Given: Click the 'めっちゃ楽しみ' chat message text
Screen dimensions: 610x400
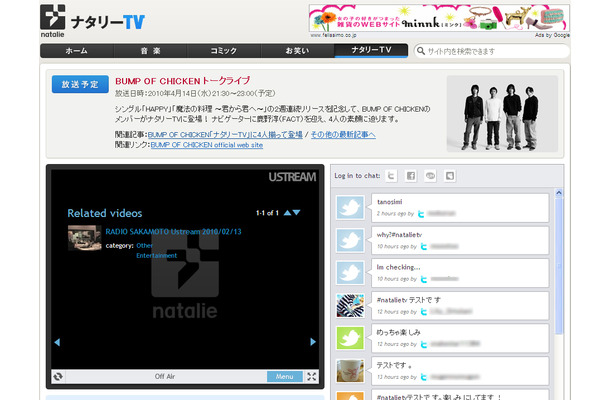Looking at the screenshot, I should [398, 332].
